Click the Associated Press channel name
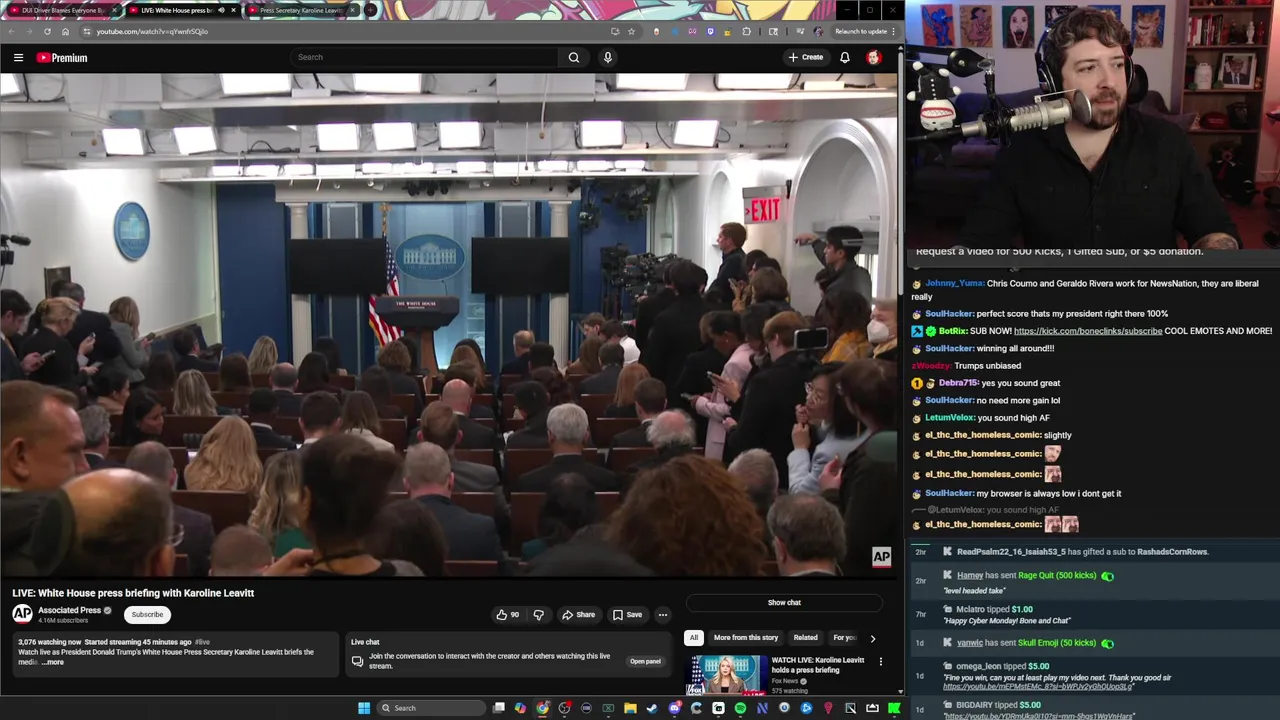The width and height of the screenshot is (1280, 720). (x=69, y=610)
